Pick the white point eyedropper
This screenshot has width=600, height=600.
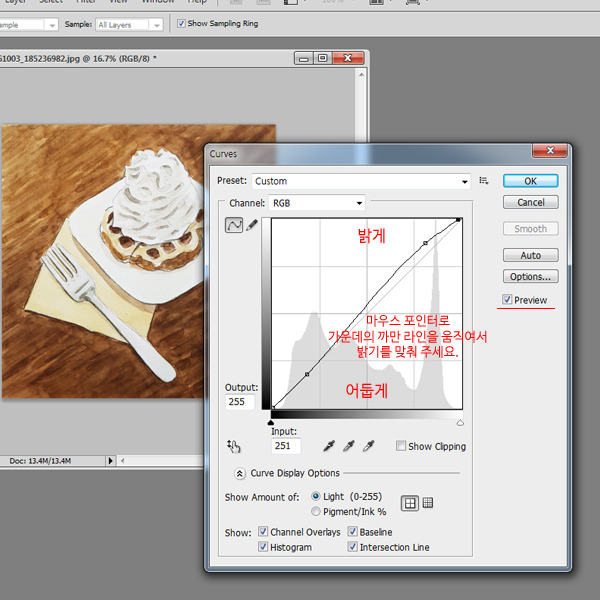point(368,446)
